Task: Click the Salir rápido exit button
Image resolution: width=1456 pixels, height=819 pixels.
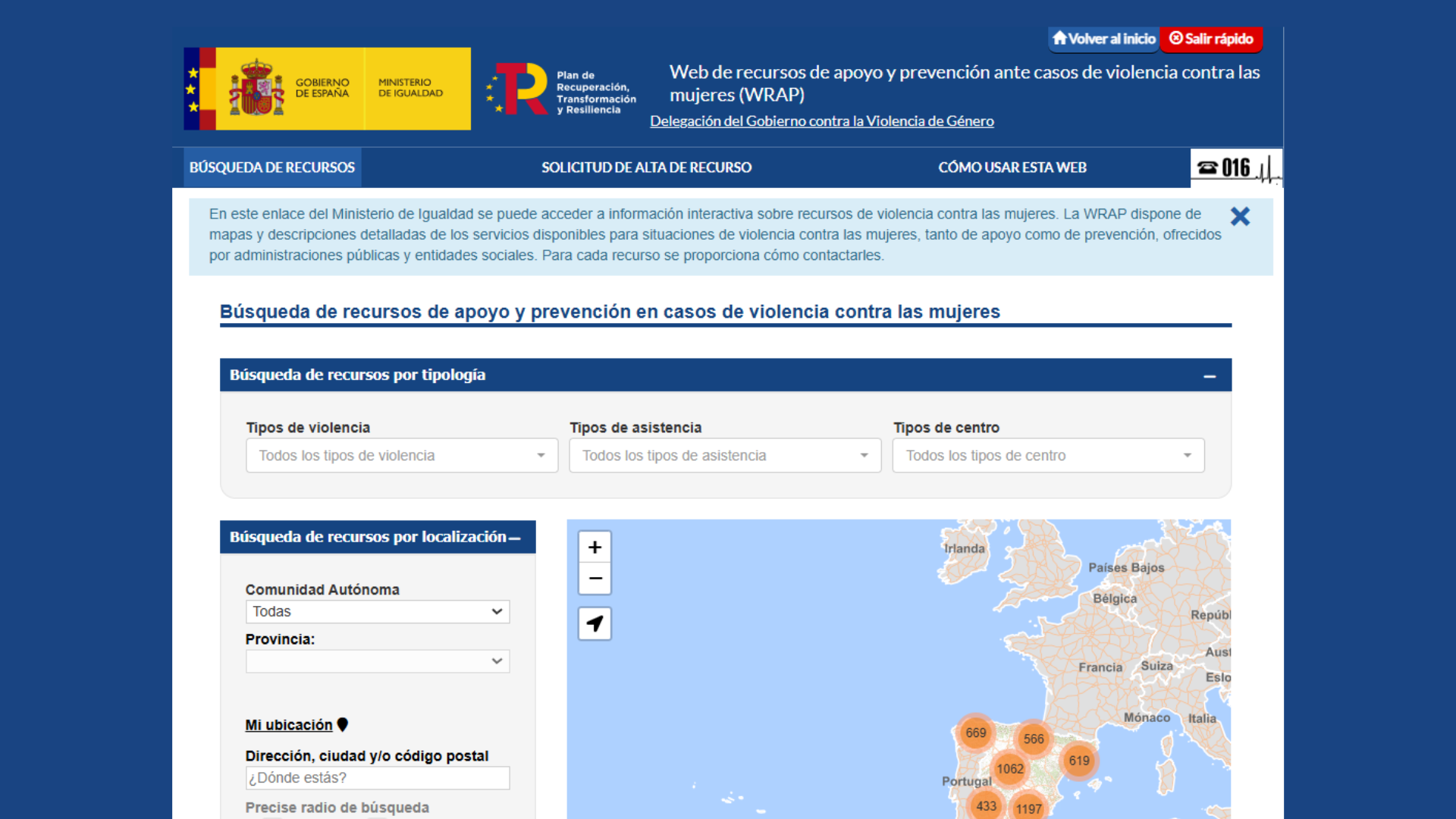Action: [1211, 39]
